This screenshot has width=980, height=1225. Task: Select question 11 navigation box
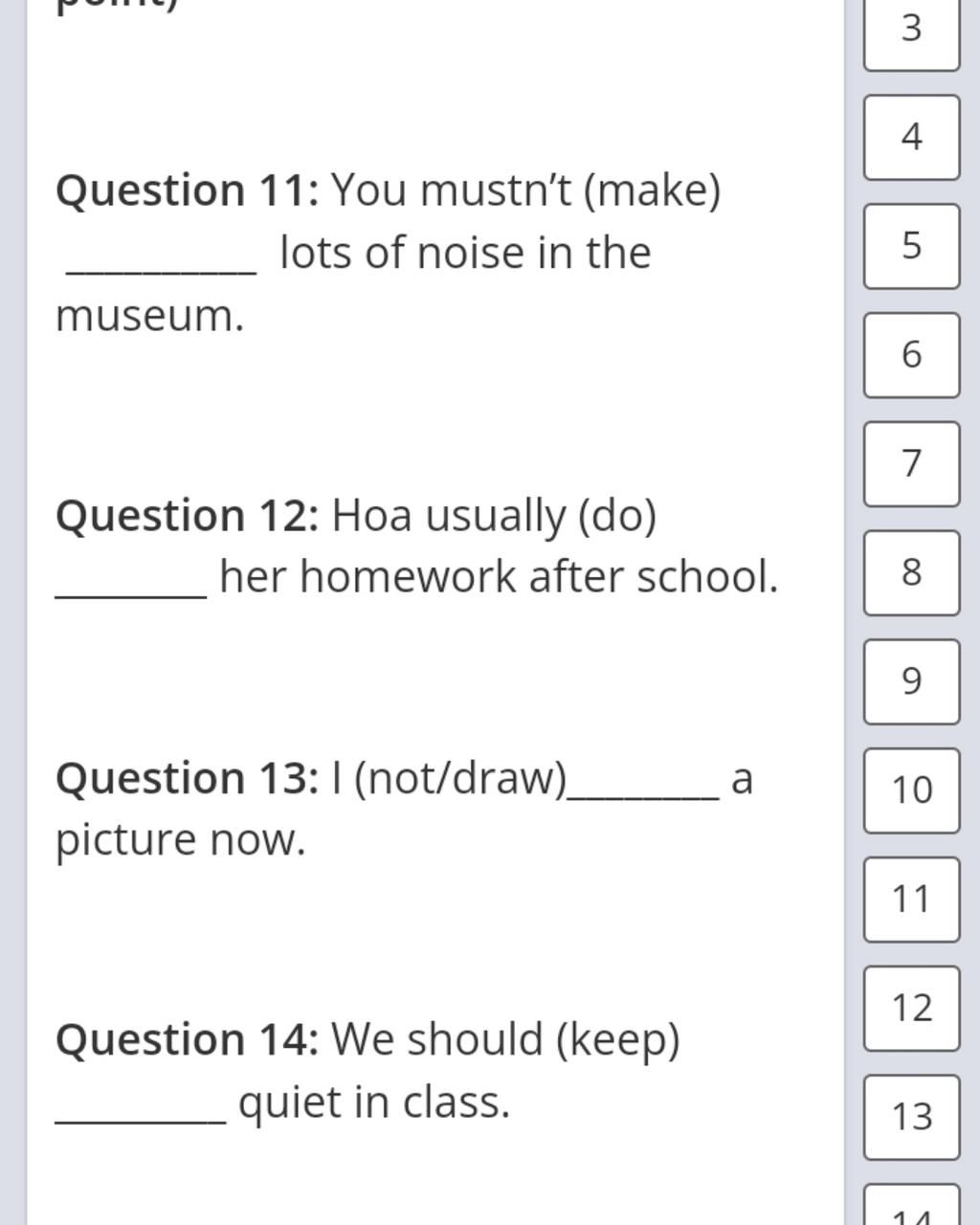tap(911, 900)
